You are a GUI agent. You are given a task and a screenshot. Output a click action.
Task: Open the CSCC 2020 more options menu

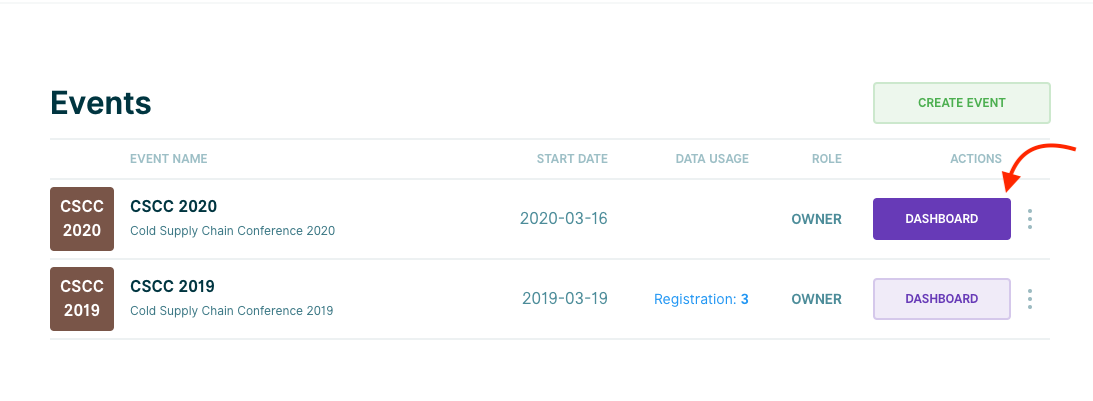[1030, 219]
